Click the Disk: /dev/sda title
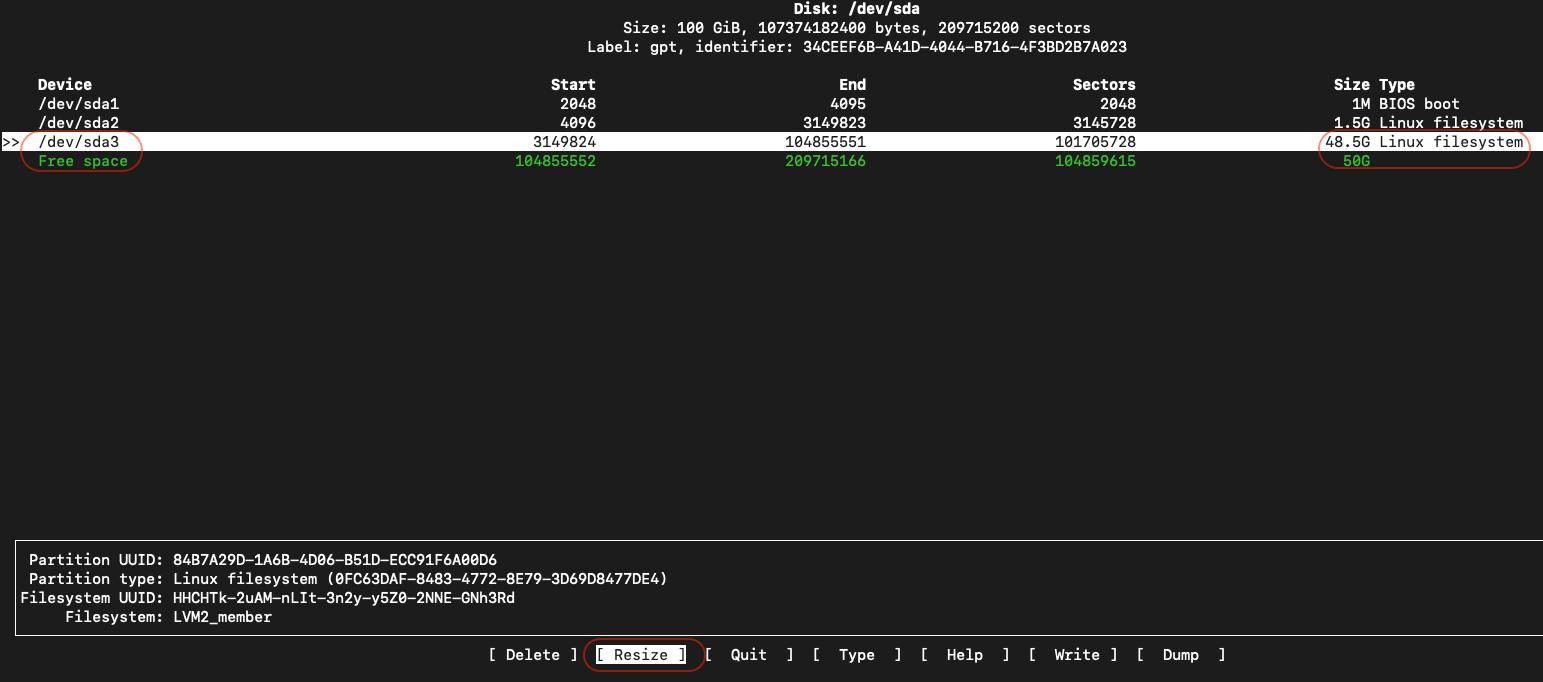This screenshot has height=682, width=1543. point(856,9)
